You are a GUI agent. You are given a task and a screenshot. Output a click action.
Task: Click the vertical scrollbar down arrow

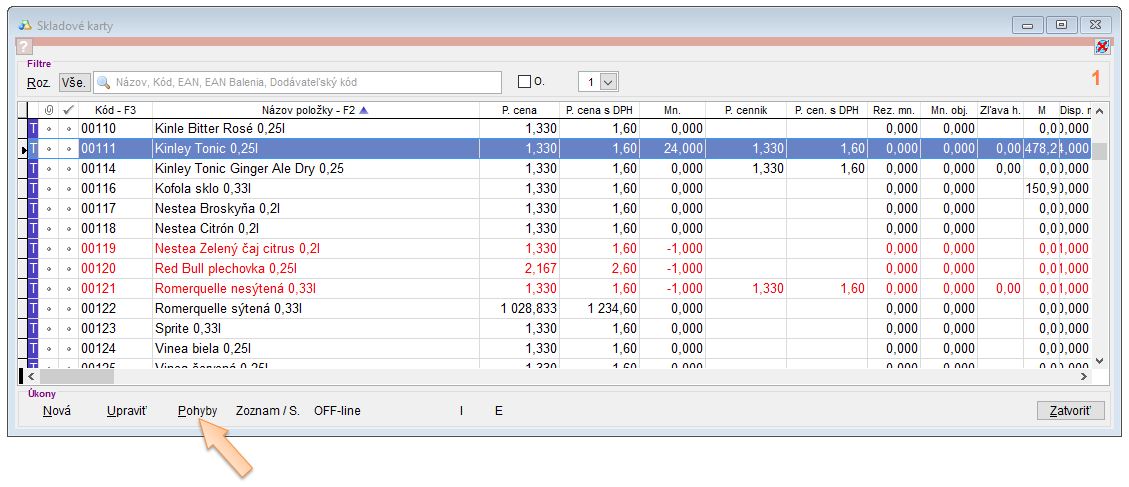(1099, 360)
